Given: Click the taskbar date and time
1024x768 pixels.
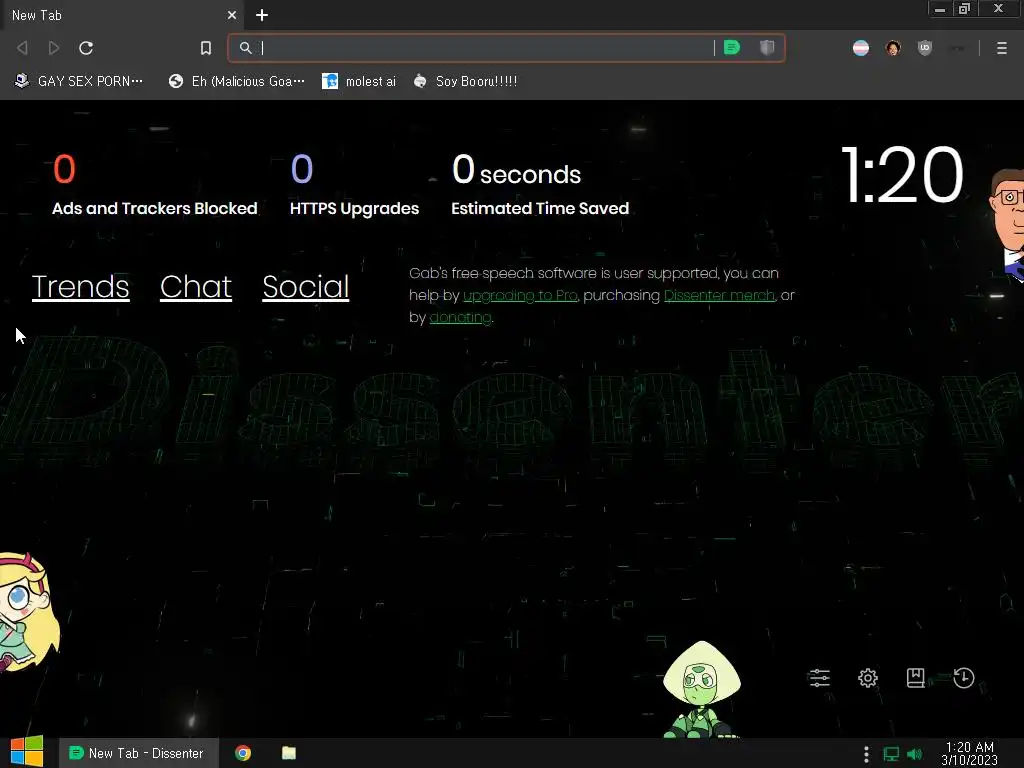Looking at the screenshot, I should 970,753.
